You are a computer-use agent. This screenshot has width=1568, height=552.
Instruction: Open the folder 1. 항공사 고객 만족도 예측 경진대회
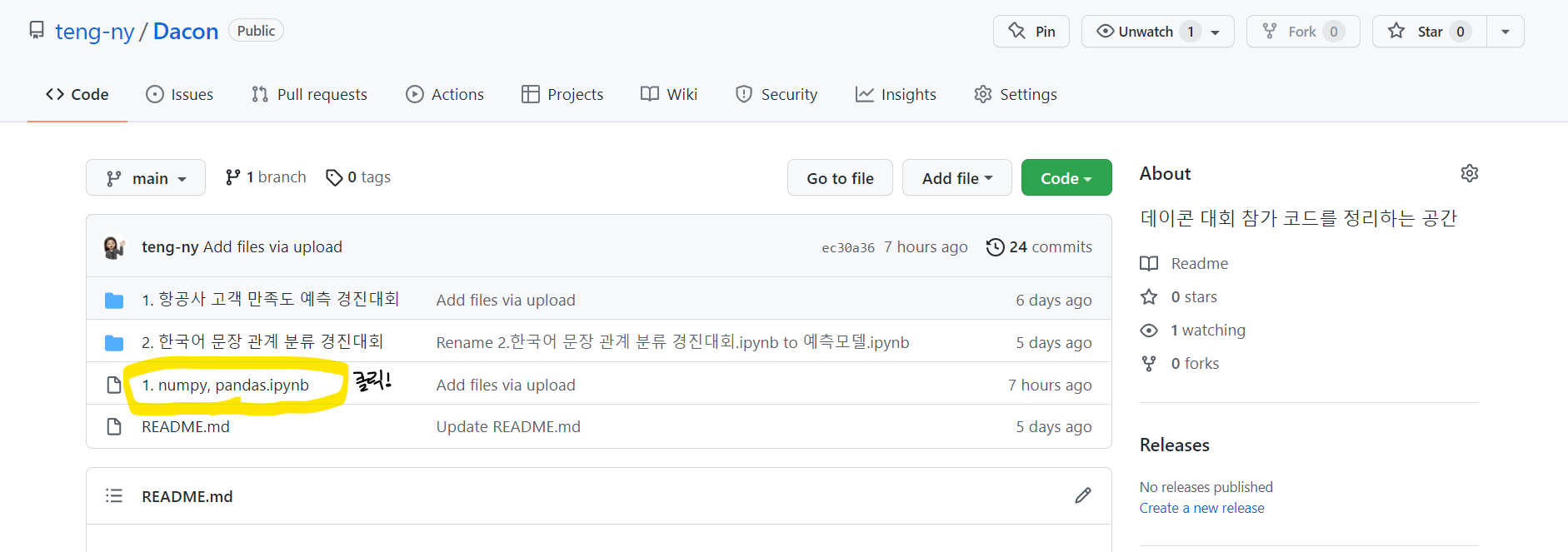pyautogui.click(x=271, y=300)
